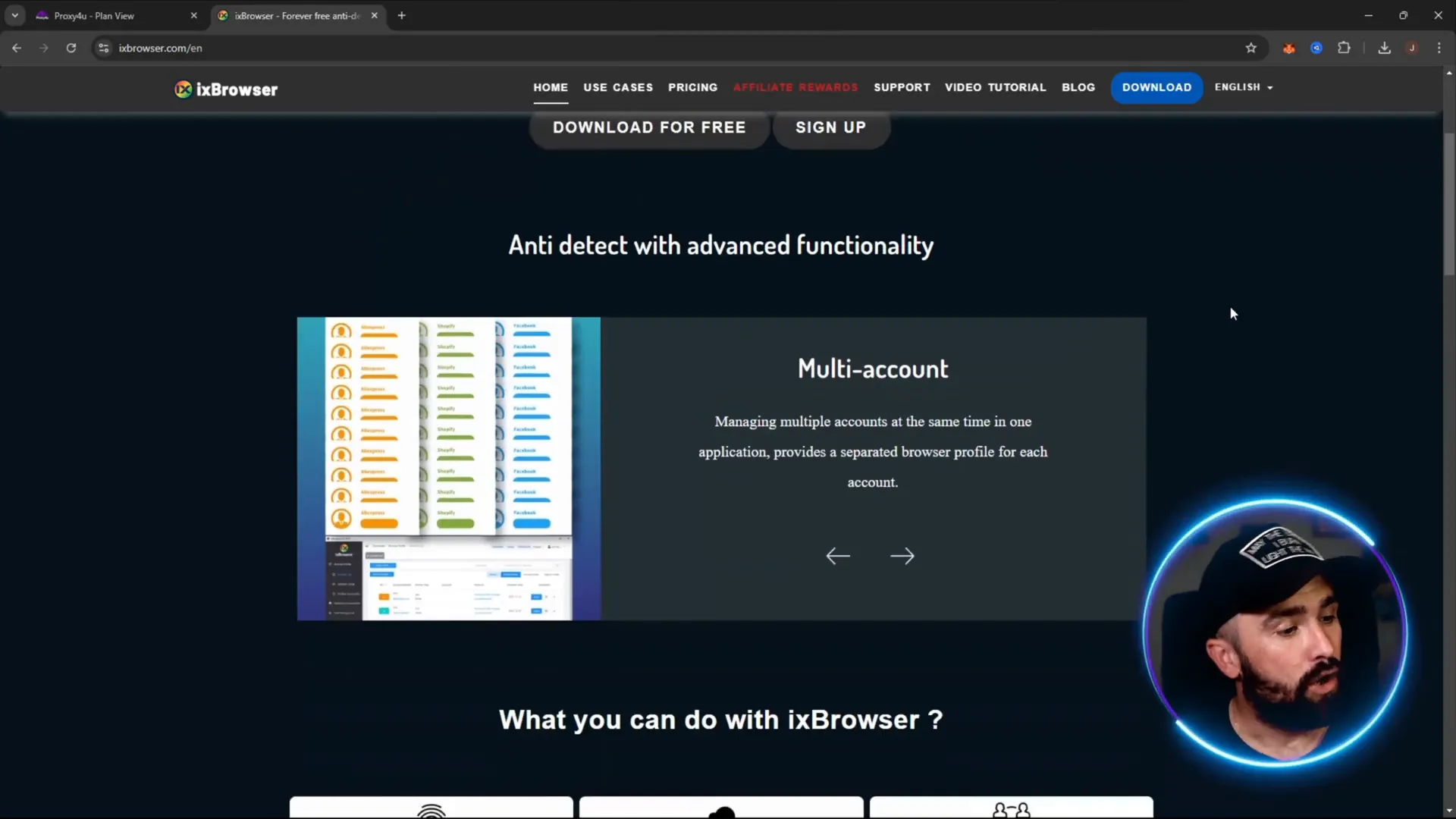Open the Chrome profile avatar

click(x=1412, y=48)
